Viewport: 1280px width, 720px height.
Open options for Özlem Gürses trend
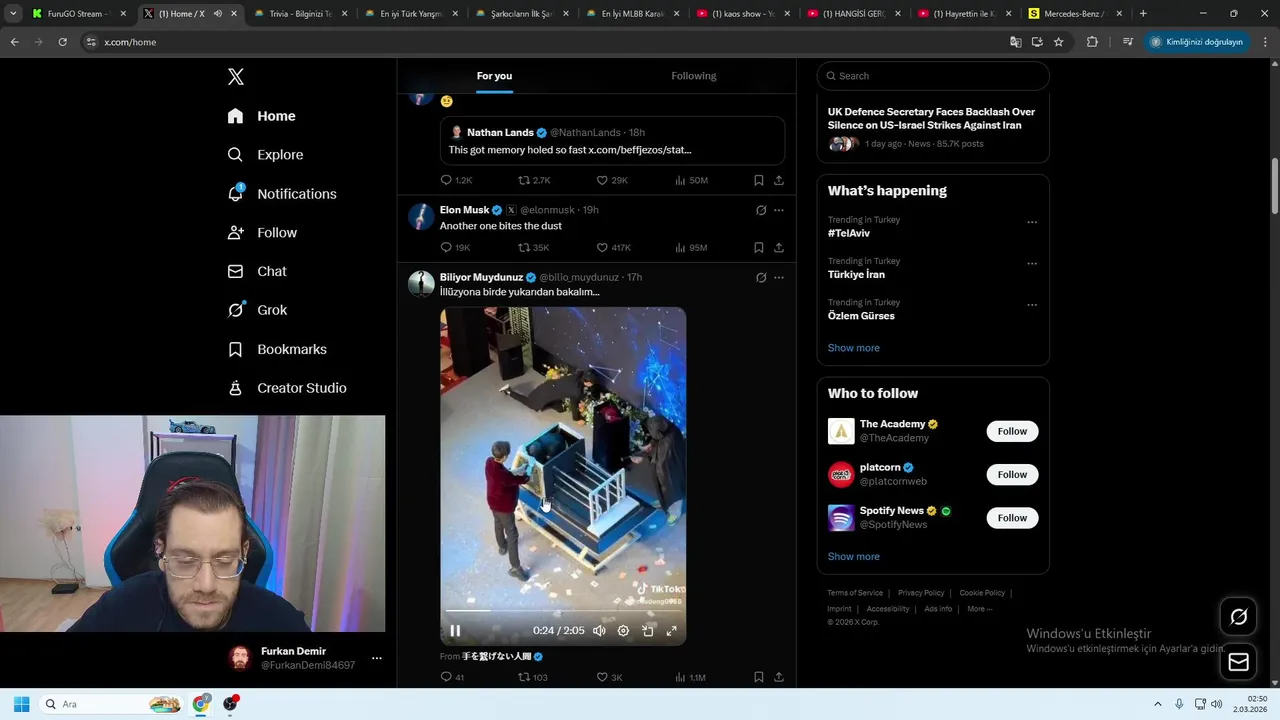coord(1032,305)
